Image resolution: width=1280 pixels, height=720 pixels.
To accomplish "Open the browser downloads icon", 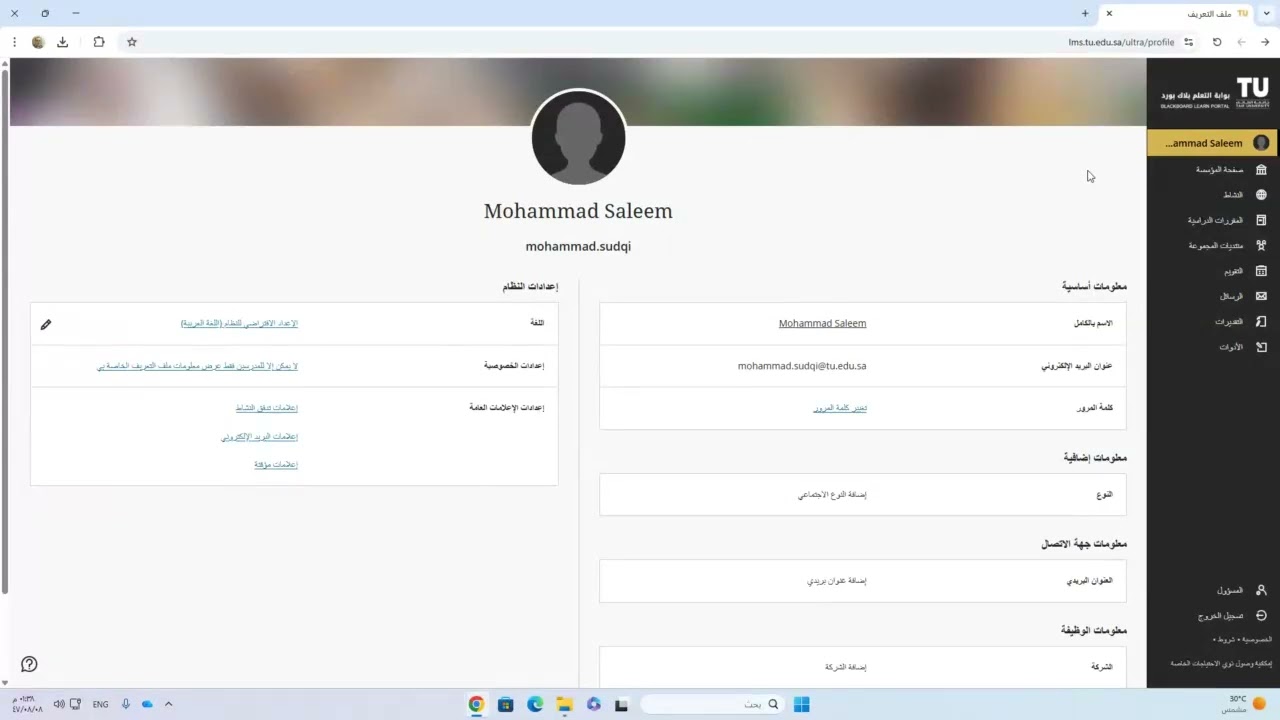I will 62,42.
